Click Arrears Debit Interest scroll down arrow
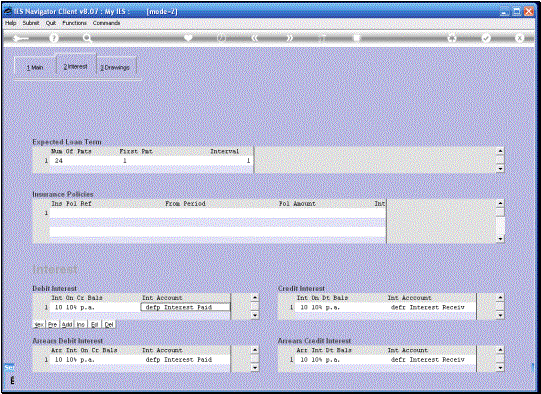This screenshot has height=394, width=541. [255, 367]
